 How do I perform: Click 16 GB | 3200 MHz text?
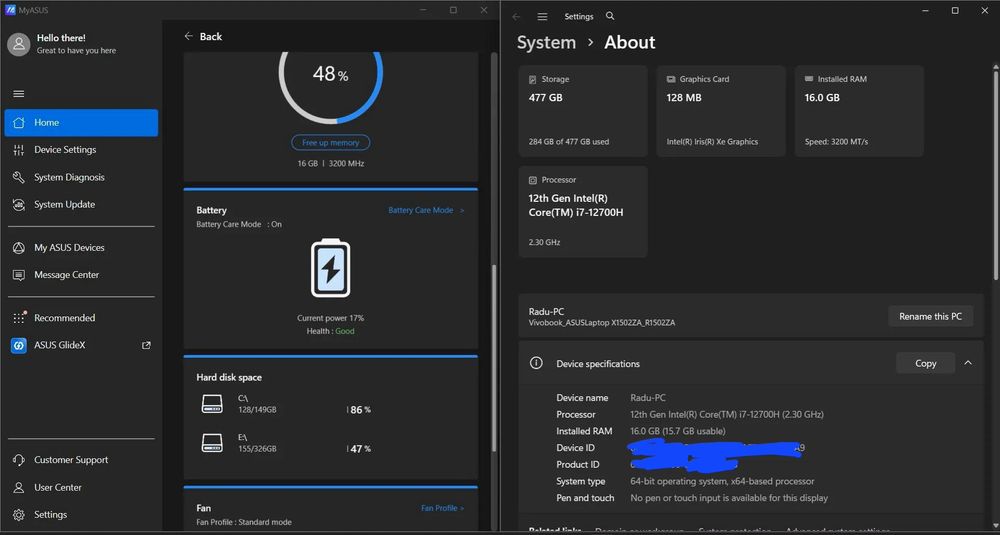pos(330,163)
